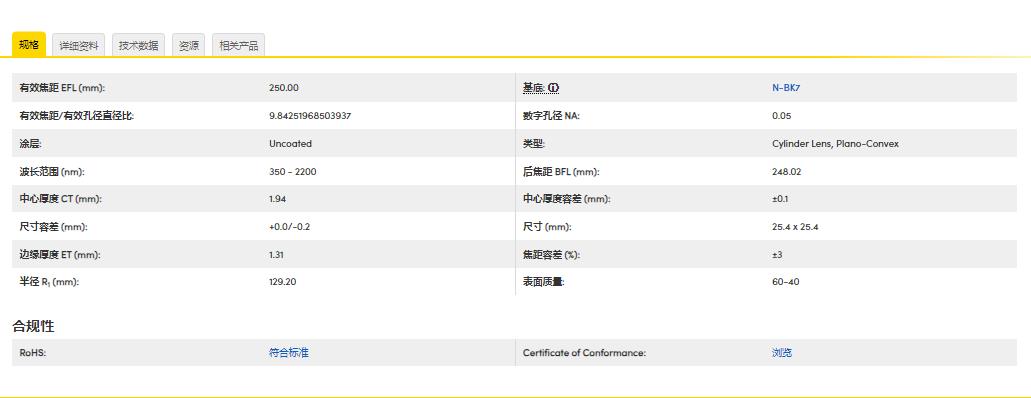This screenshot has height=398, width=1031.
Task: Click the Cylinder Lens, Plano-Convex value
Action: tap(835, 143)
